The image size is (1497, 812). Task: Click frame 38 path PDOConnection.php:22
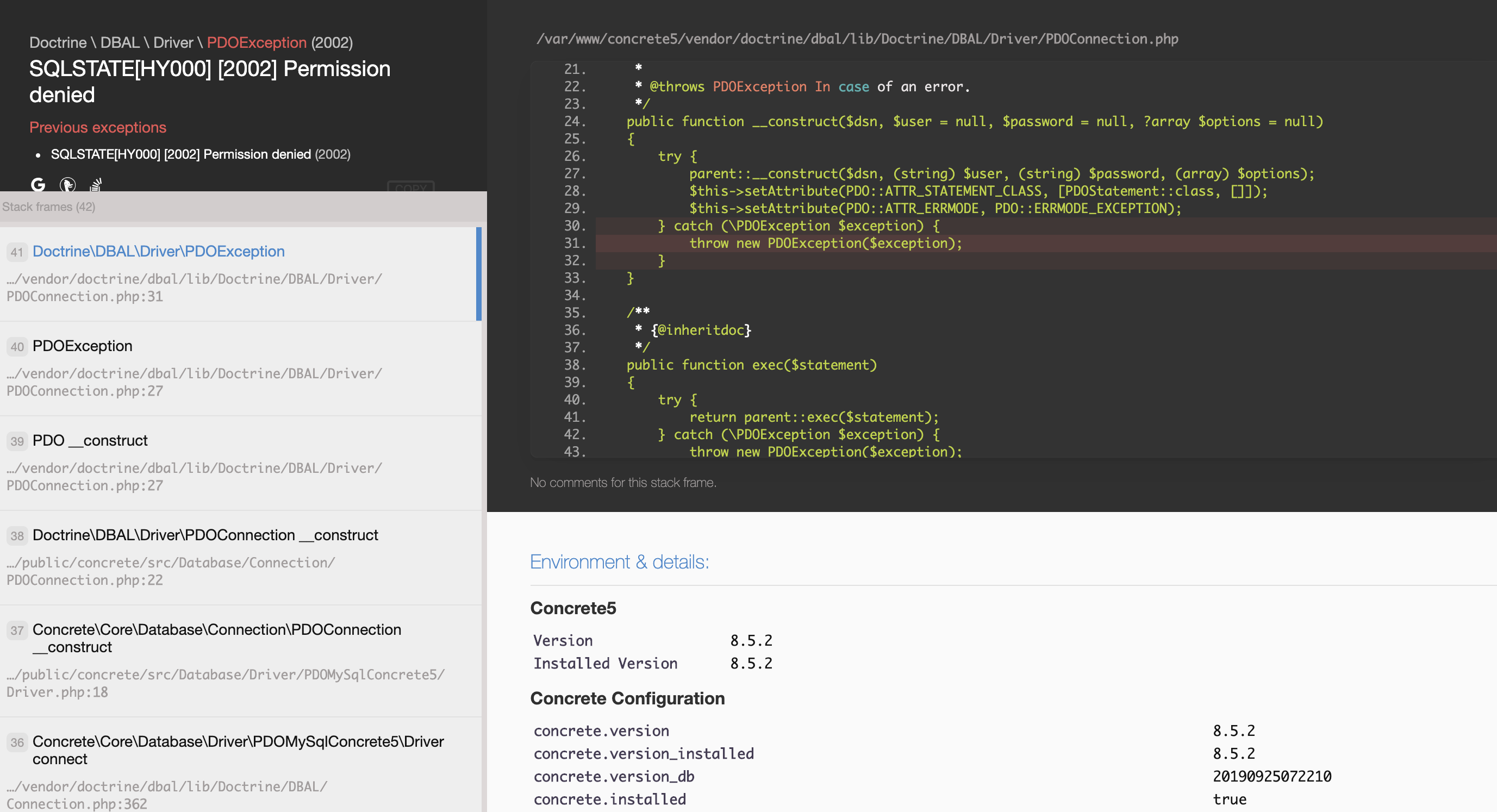coord(170,571)
